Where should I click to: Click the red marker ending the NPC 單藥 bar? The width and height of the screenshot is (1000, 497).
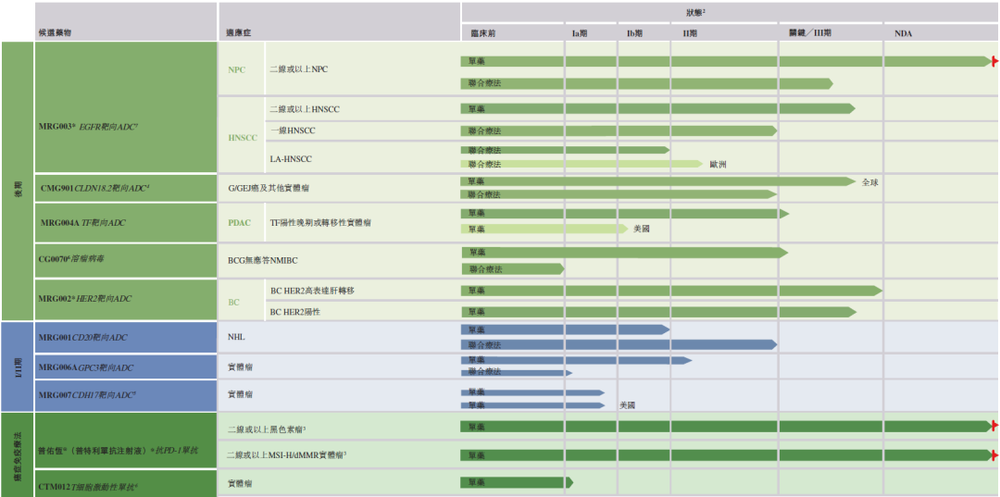click(993, 62)
